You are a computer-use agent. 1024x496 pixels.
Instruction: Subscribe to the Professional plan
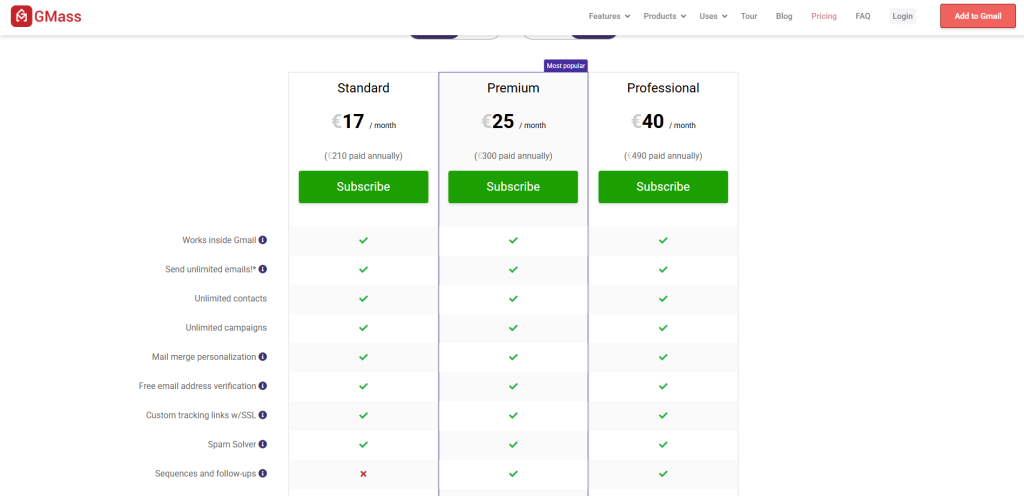click(x=663, y=187)
